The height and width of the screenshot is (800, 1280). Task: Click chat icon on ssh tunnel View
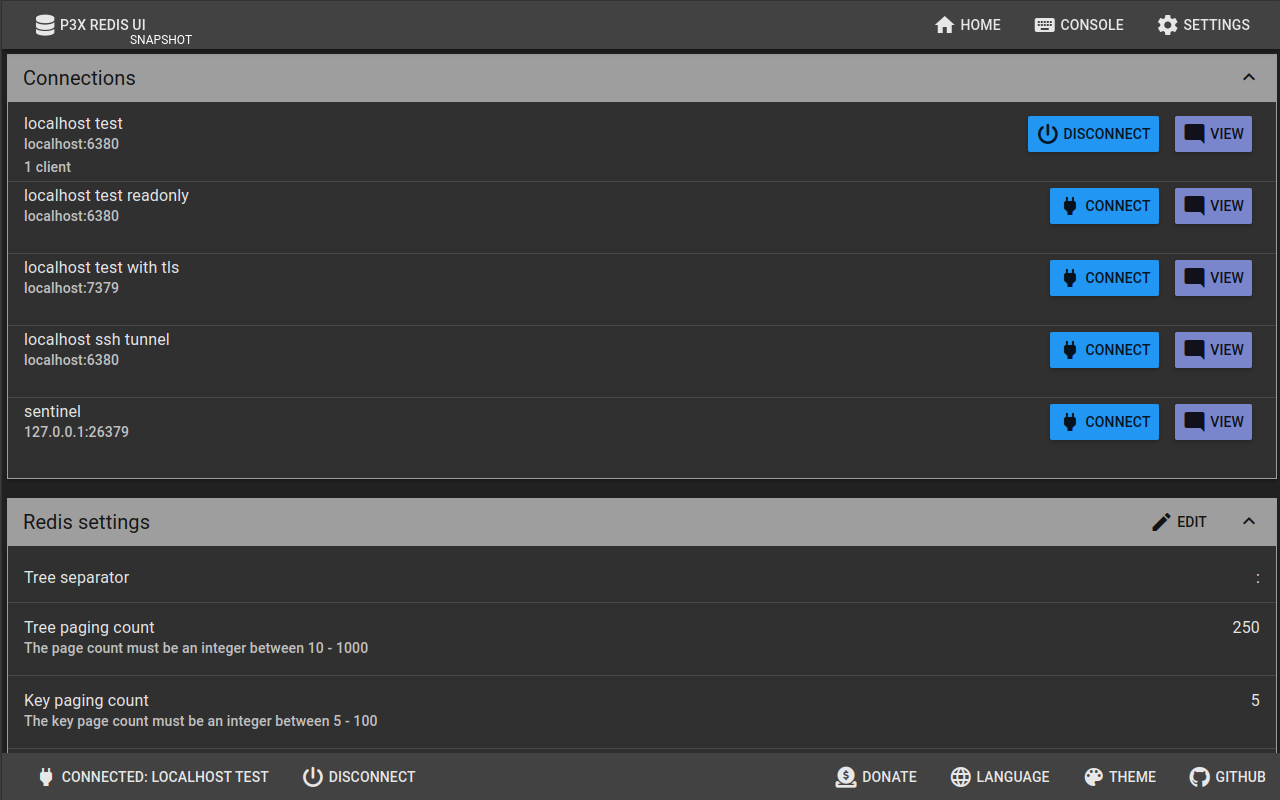(1194, 350)
